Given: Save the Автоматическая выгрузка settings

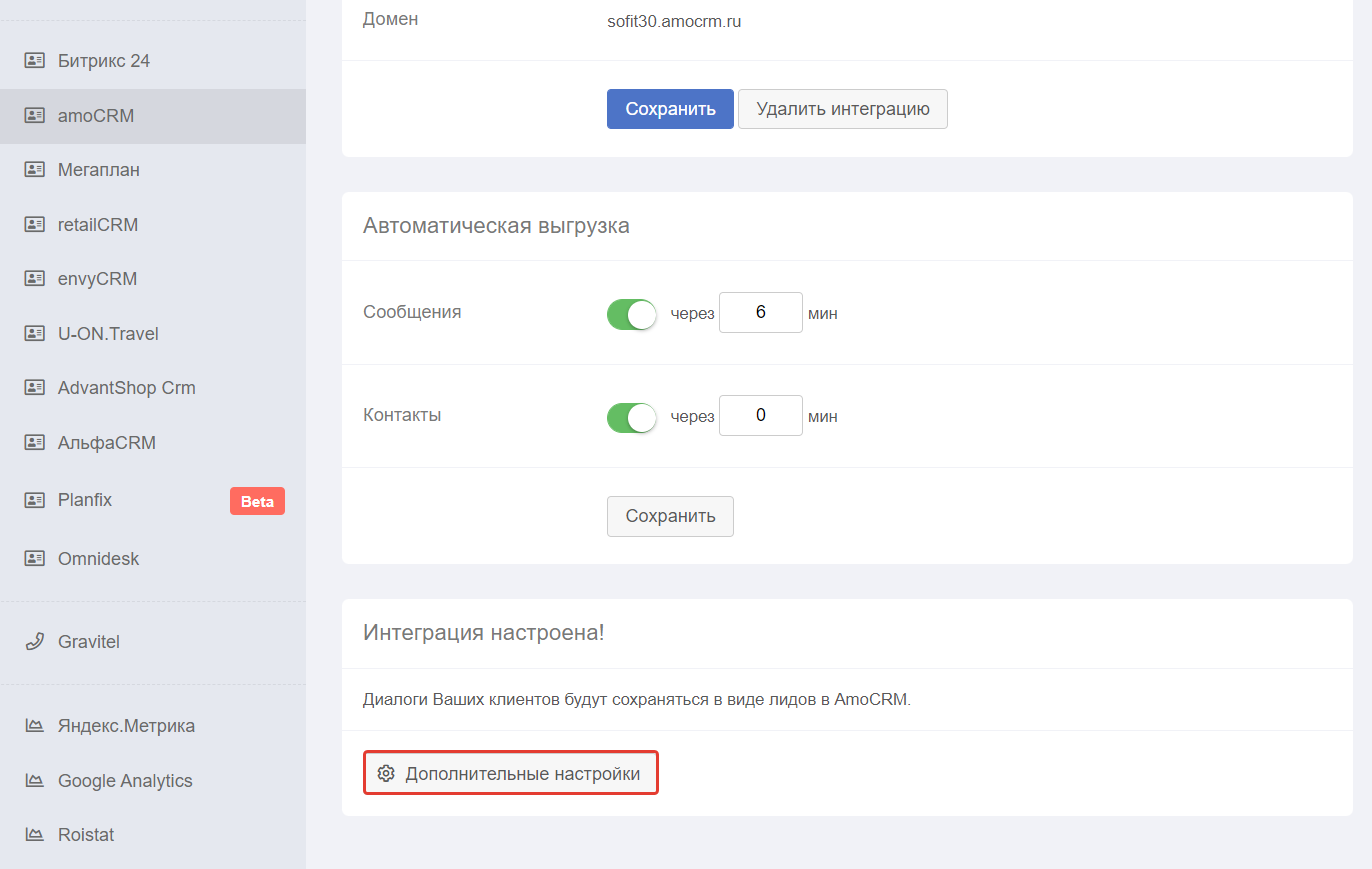Looking at the screenshot, I should [670, 516].
